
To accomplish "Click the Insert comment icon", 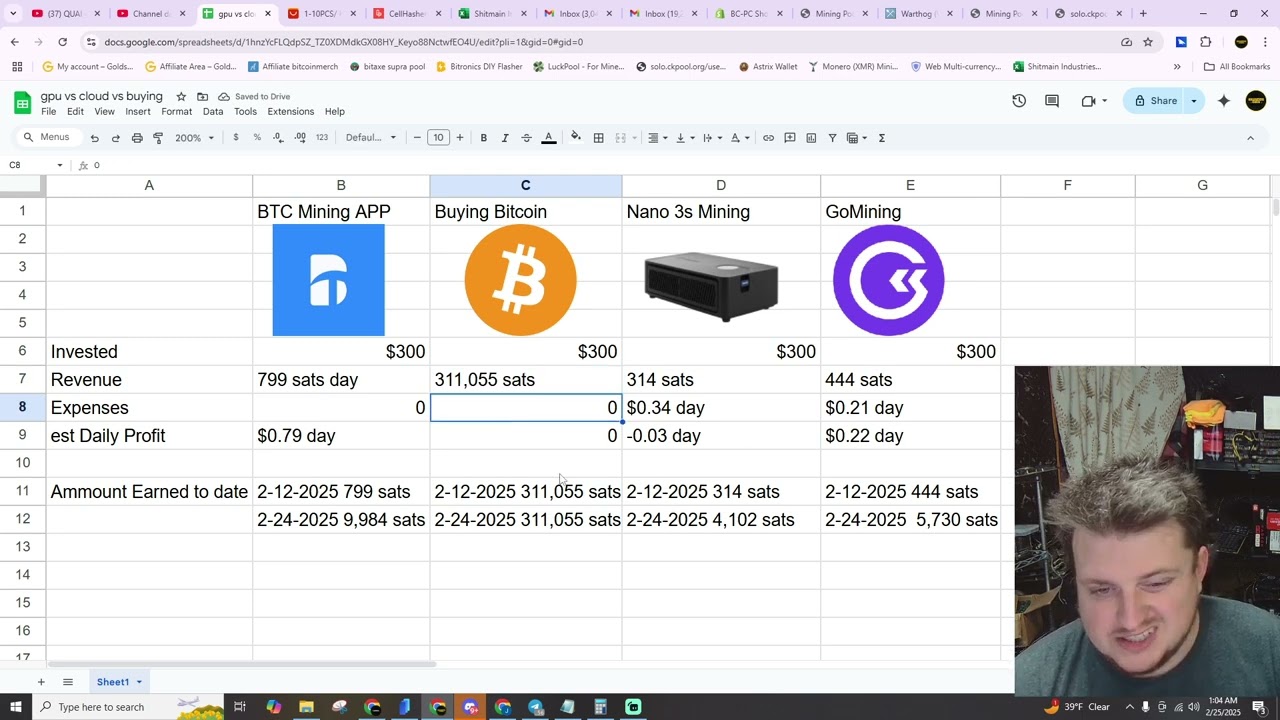I will coord(790,138).
